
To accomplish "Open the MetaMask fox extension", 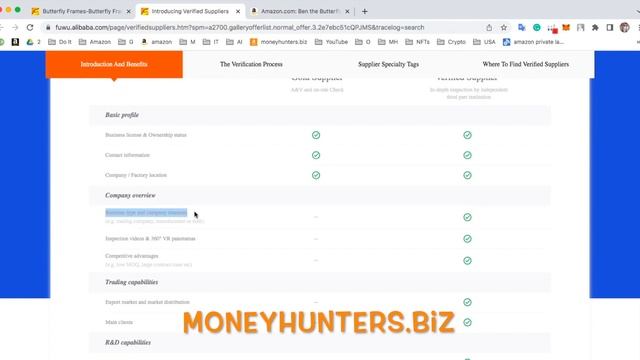I will pyautogui.click(x=566, y=27).
